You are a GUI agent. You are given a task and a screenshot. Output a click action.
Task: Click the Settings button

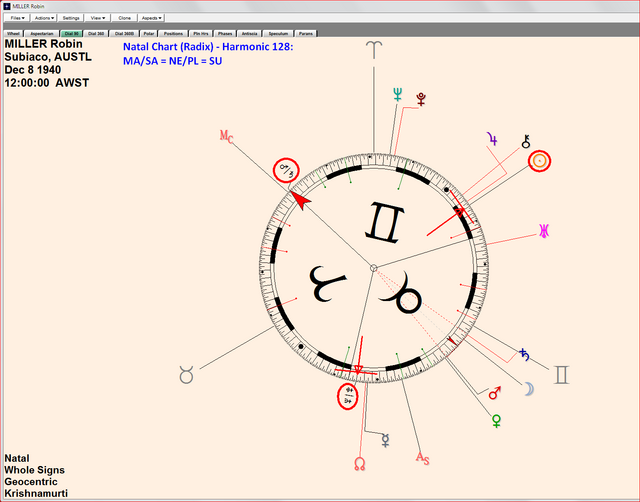[71, 18]
